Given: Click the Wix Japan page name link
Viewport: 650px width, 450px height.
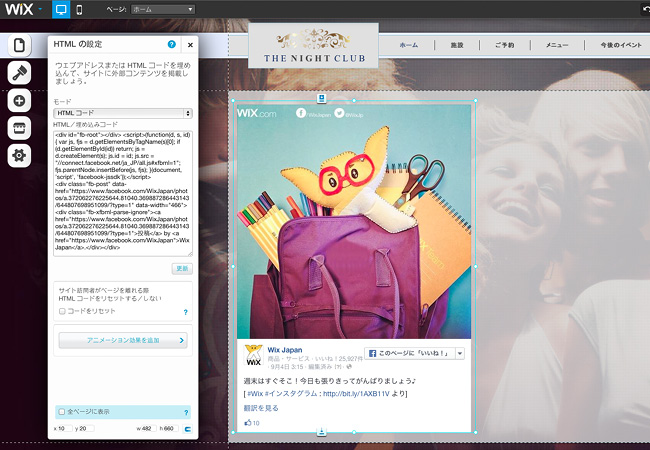Looking at the screenshot, I should (285, 350).
